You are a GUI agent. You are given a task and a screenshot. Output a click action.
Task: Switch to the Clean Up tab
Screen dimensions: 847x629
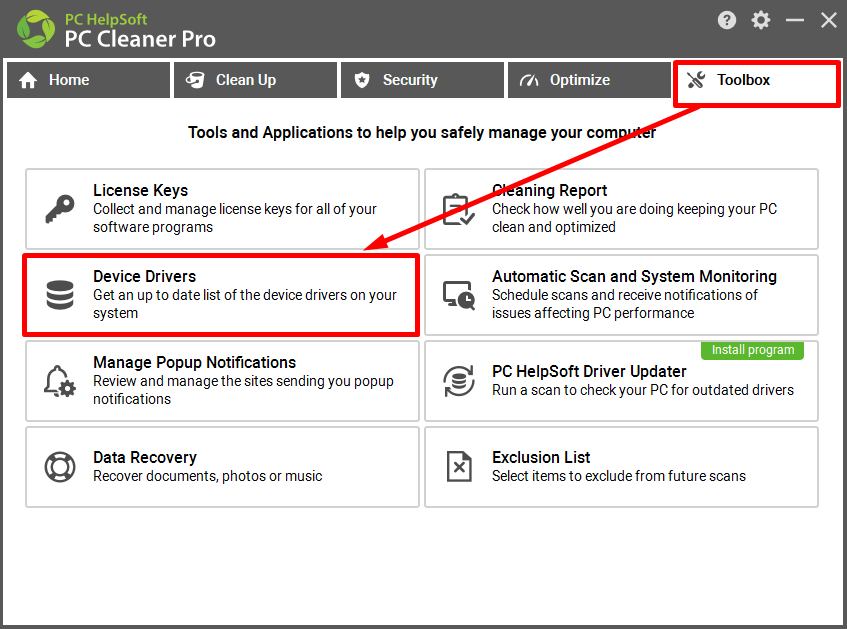click(256, 80)
